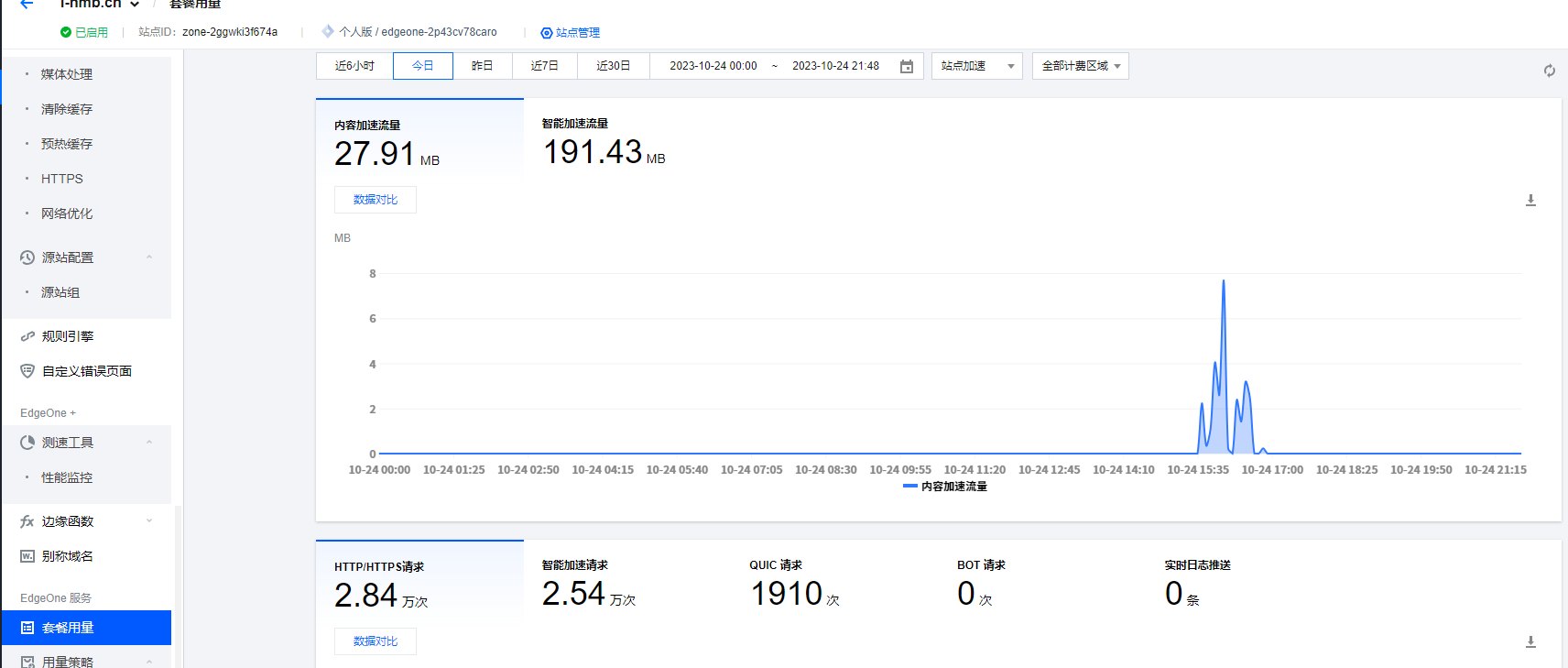Download the traffic chart data

pos(1530,200)
